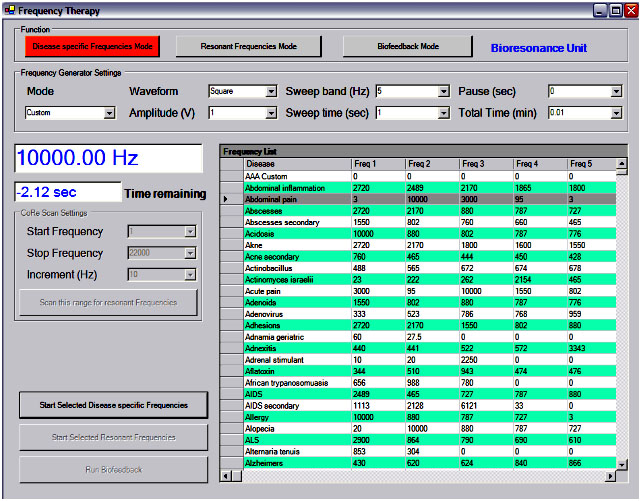Expand the Pause (sec) dropdown
The height and width of the screenshot is (501, 642).
[x=616, y=91]
